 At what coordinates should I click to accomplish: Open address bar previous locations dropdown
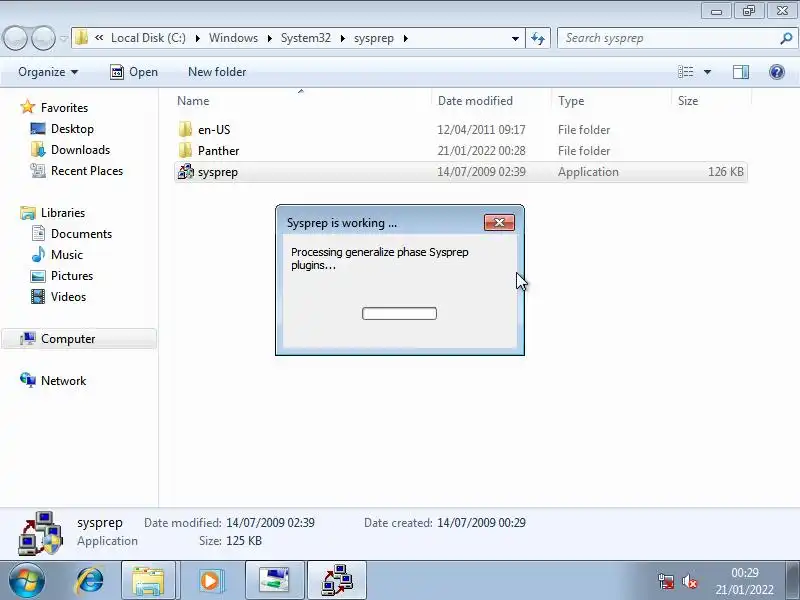515,38
